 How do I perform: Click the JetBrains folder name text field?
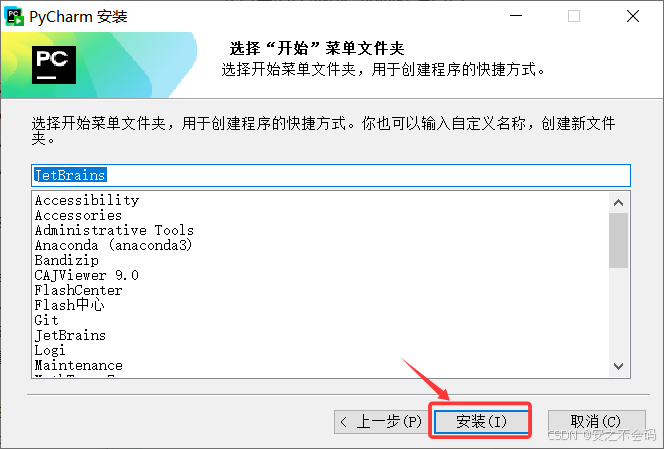point(331,175)
